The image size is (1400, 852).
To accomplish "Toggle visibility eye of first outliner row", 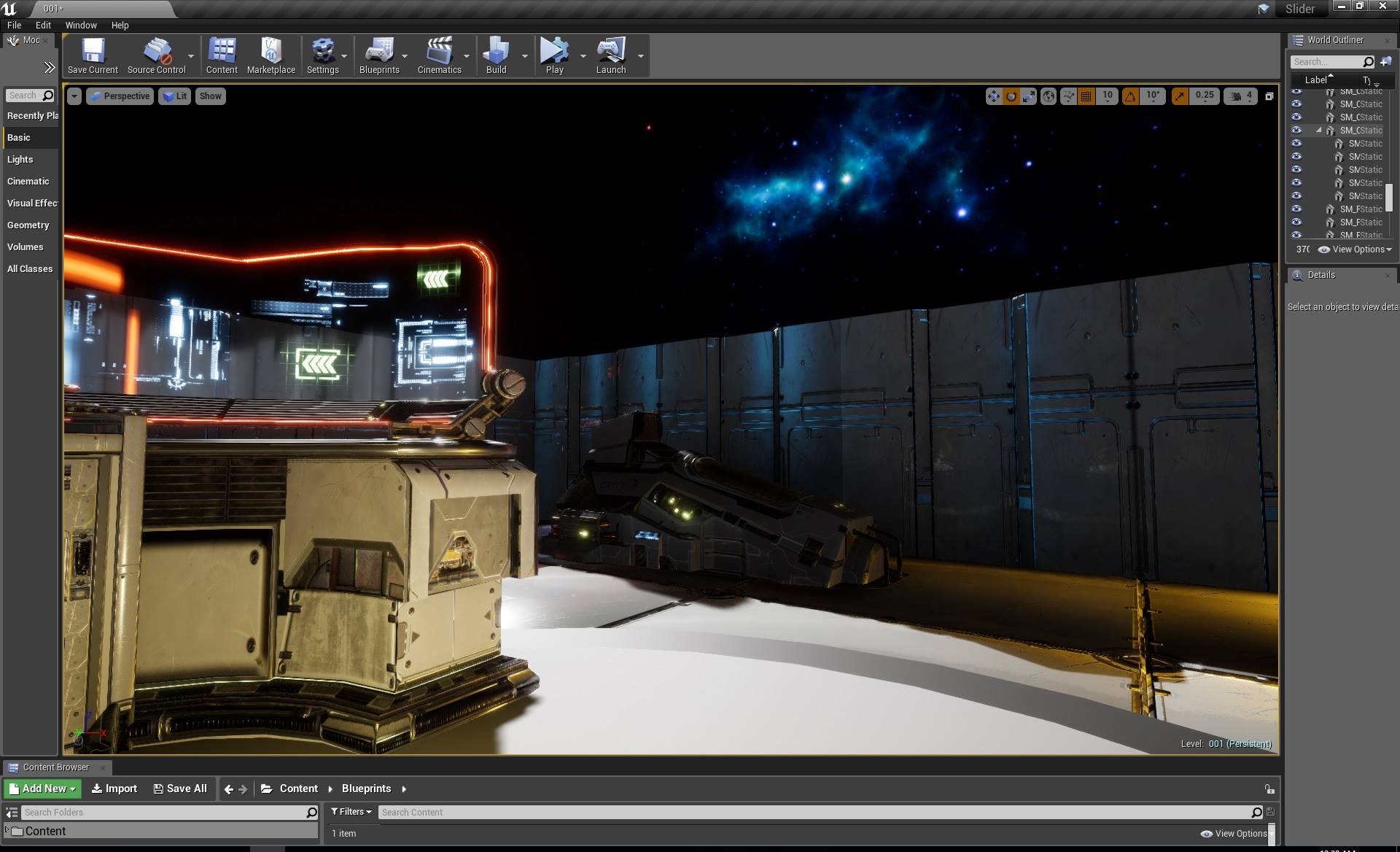I will click(1296, 92).
